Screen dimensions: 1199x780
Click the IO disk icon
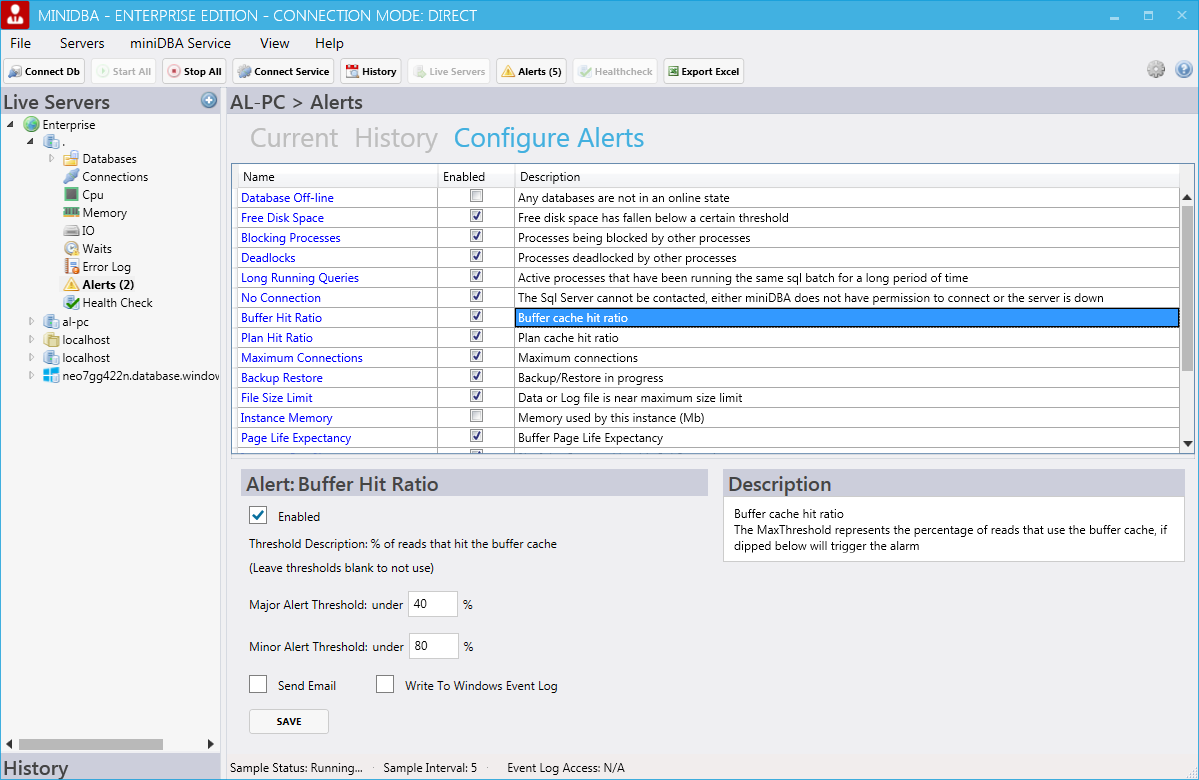tap(71, 230)
